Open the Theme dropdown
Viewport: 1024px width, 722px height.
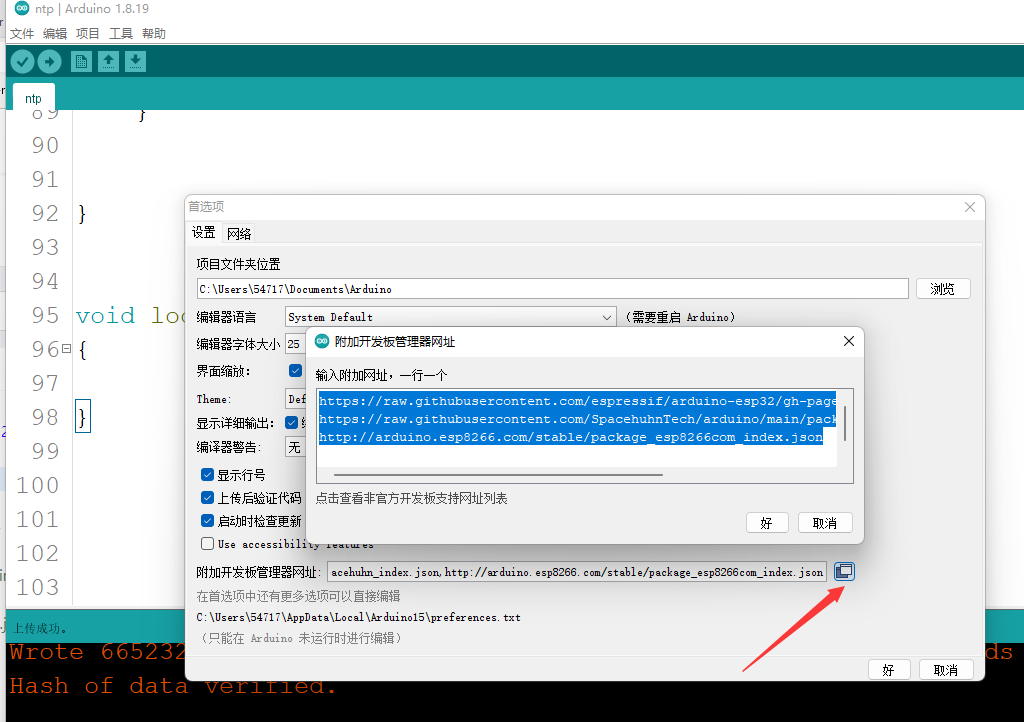296,399
